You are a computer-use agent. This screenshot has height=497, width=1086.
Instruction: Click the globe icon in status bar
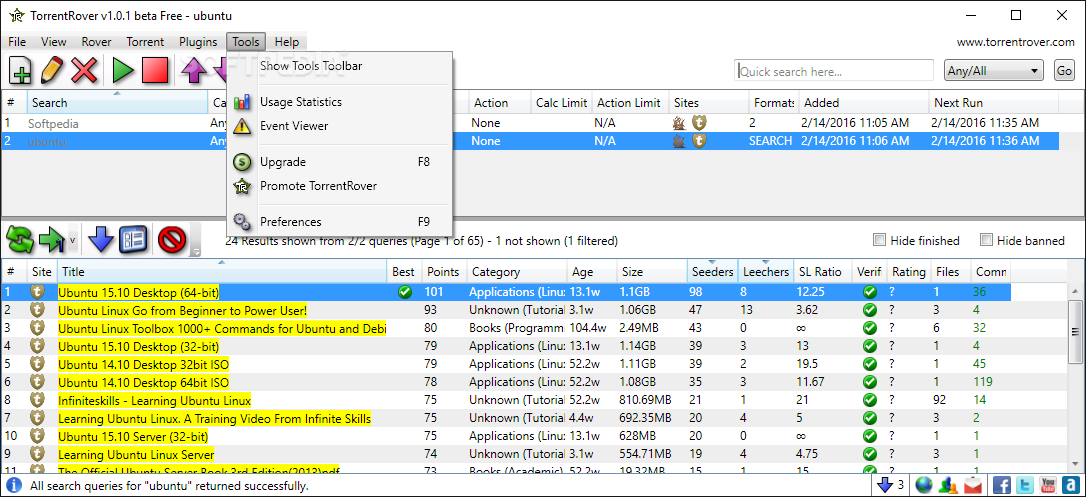924,485
